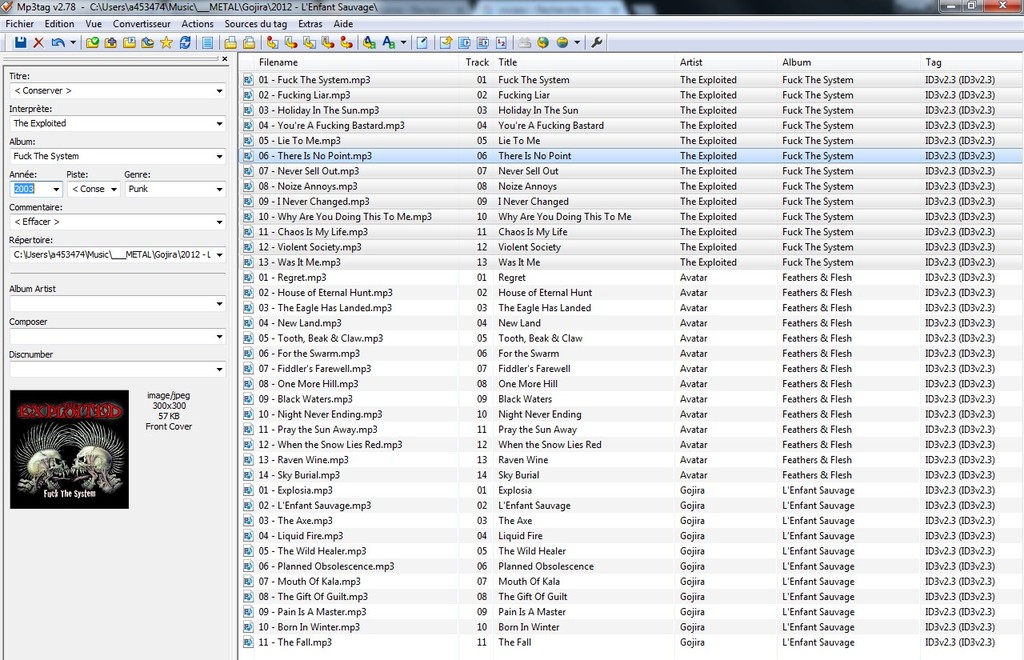Open the Vue menu
The height and width of the screenshot is (660, 1024).
coord(93,24)
